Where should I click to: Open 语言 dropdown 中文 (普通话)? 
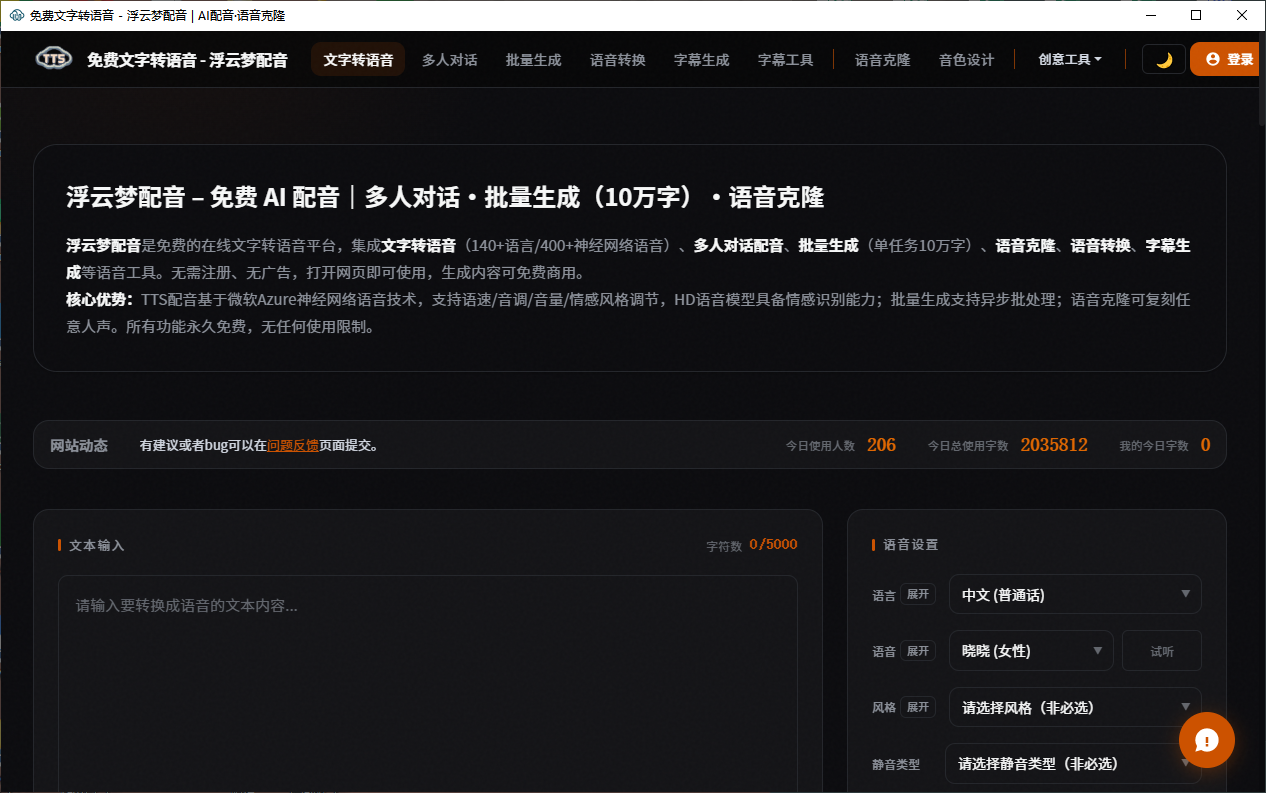point(1075,594)
